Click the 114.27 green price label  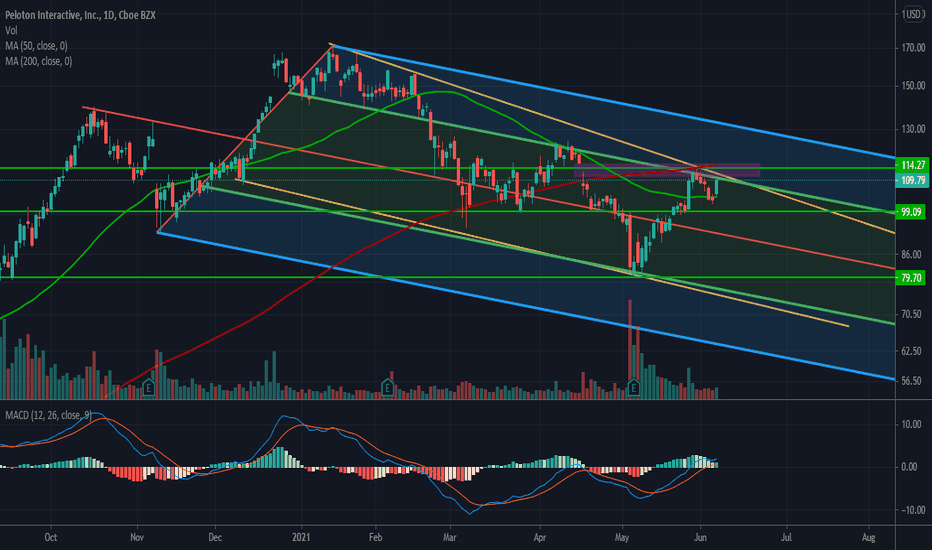(912, 165)
